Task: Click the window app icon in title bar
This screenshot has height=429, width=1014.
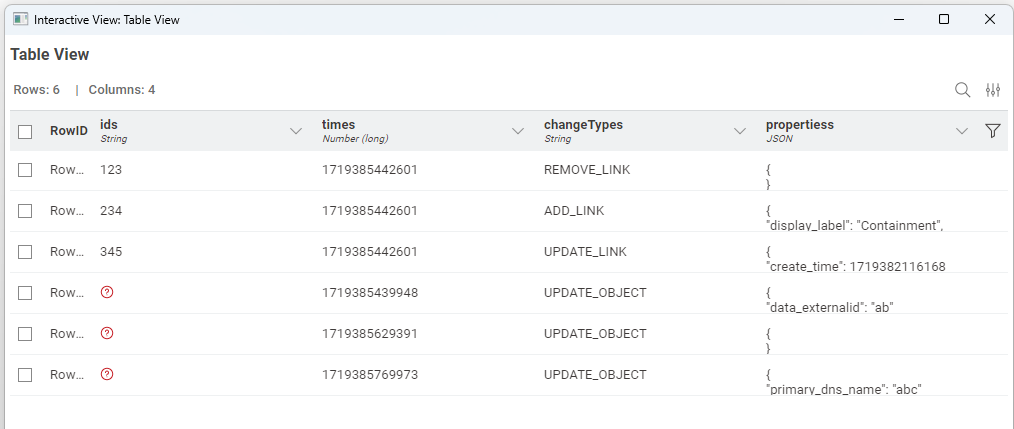Action: (x=20, y=19)
